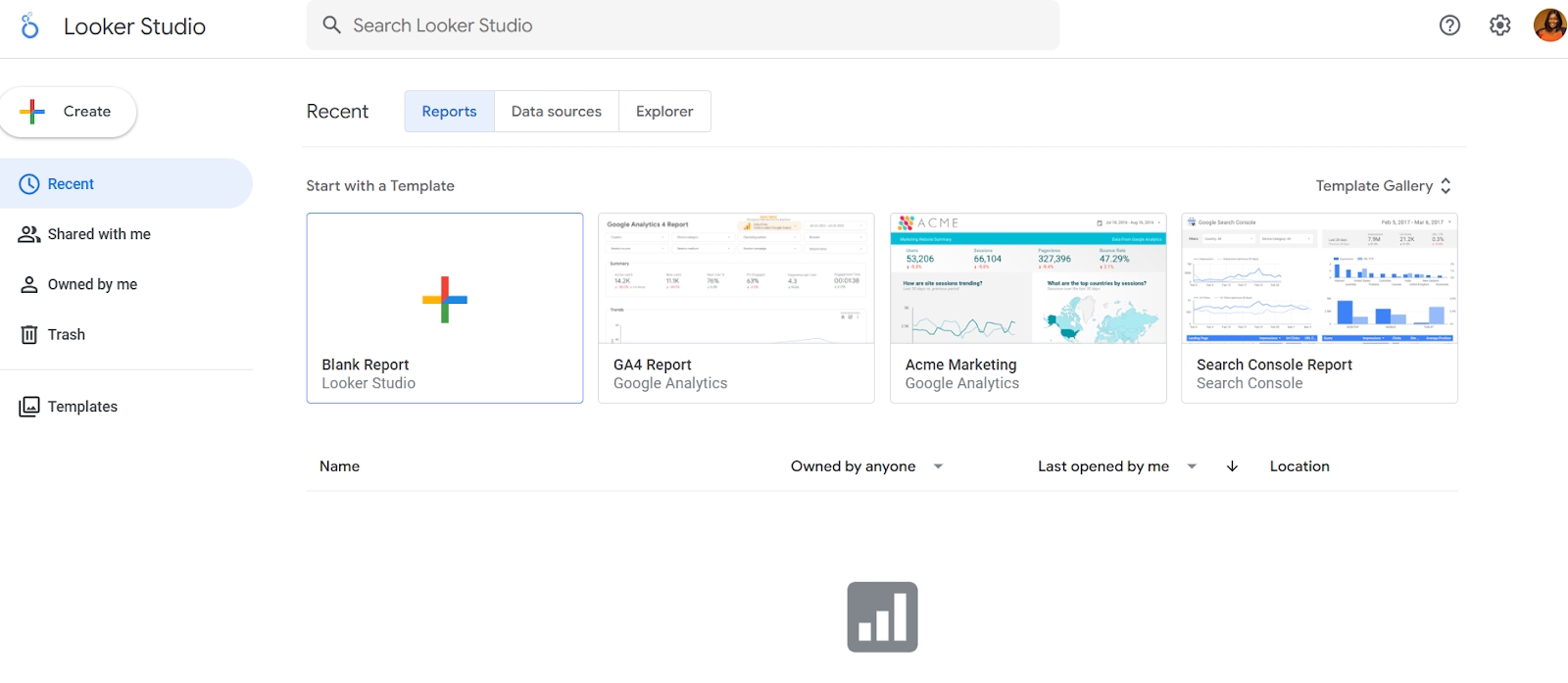Click the empty-state bar chart icon
Screen dimensions: 1568x683
882,617
